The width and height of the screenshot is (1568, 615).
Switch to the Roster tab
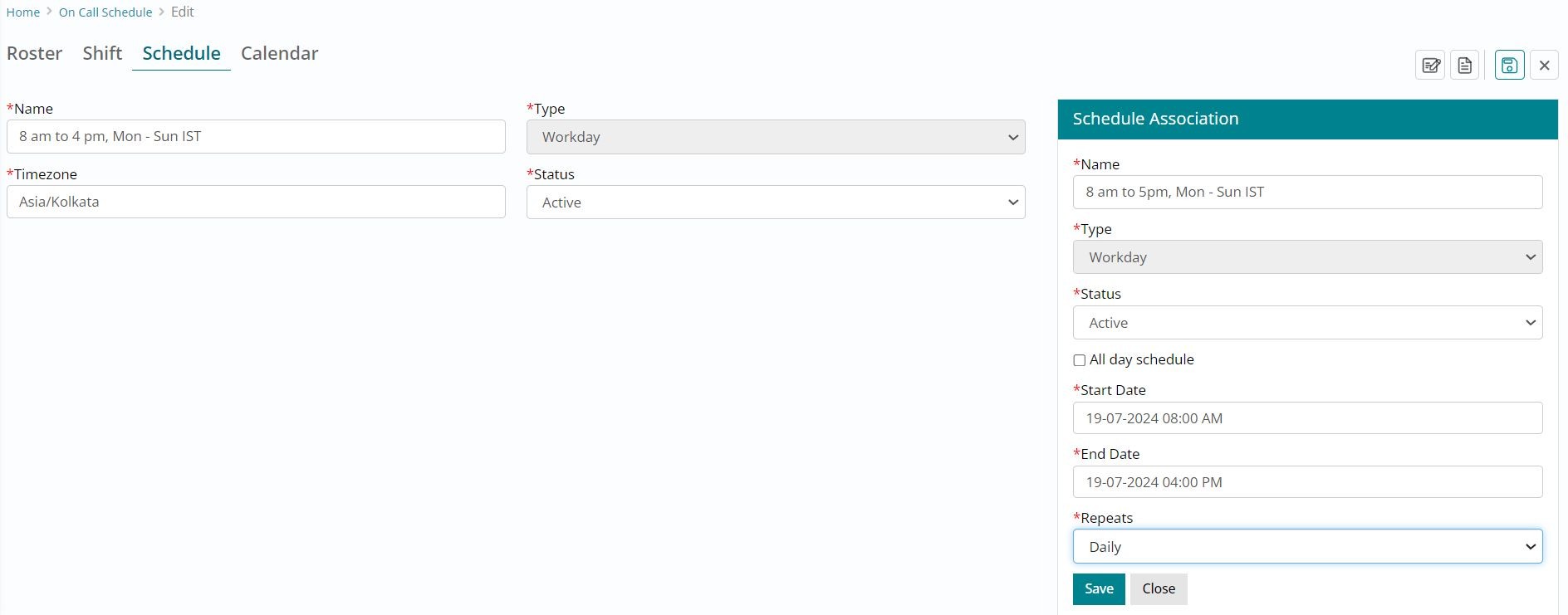pos(34,53)
